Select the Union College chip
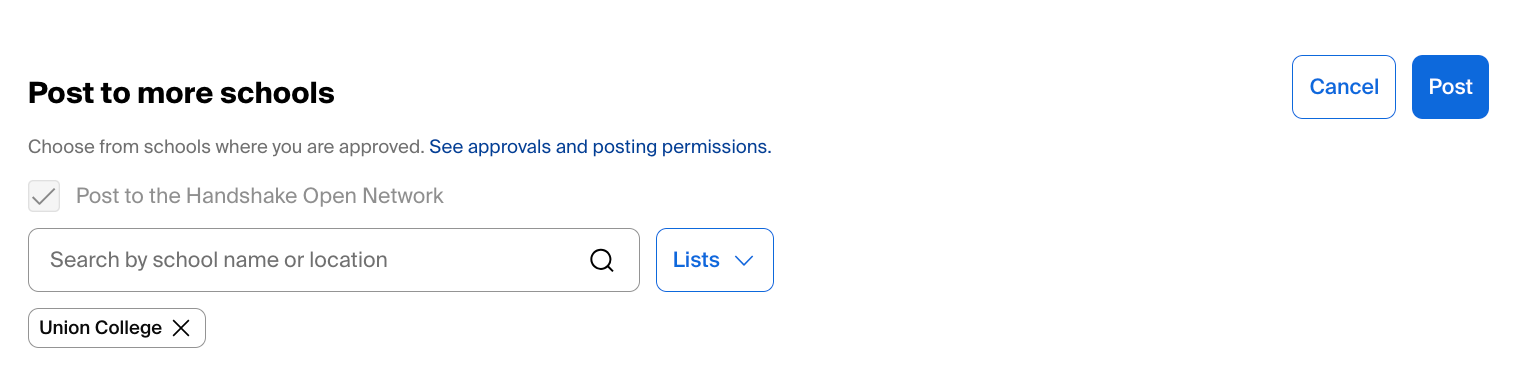 coord(117,328)
